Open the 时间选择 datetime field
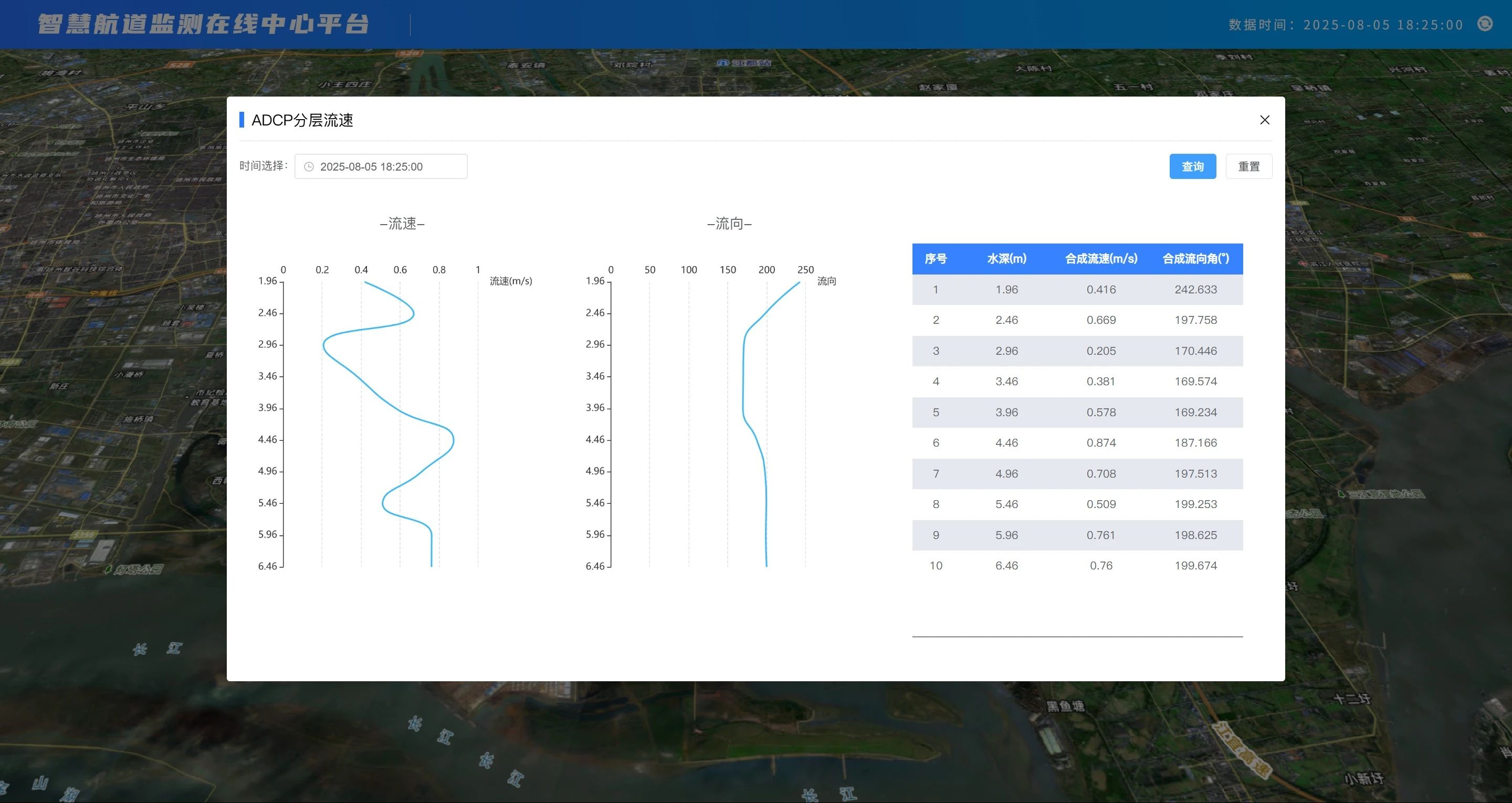1512x803 pixels. 382,167
